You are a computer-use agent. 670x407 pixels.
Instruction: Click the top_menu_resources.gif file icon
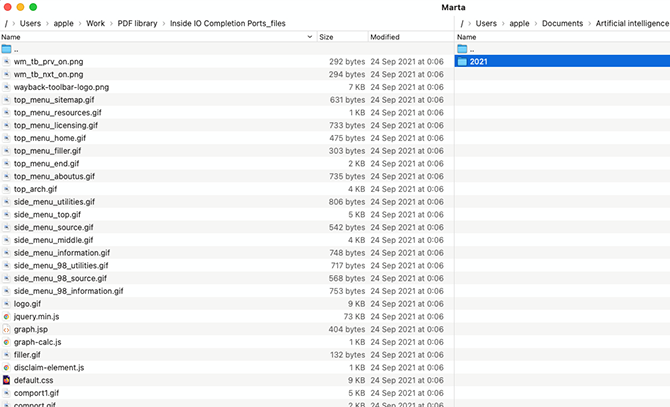(x=6, y=113)
